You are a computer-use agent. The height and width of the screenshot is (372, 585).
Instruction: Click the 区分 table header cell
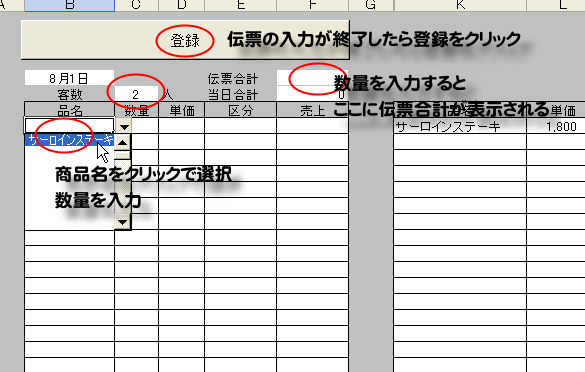pos(240,110)
